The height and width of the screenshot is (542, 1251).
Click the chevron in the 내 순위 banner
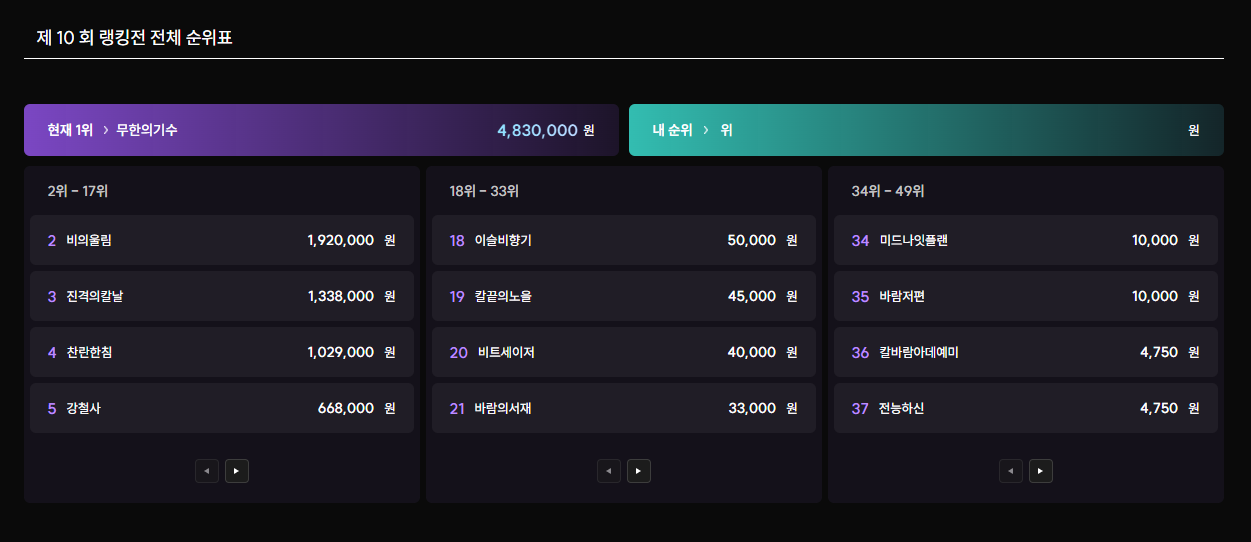pyautogui.click(x=705, y=130)
